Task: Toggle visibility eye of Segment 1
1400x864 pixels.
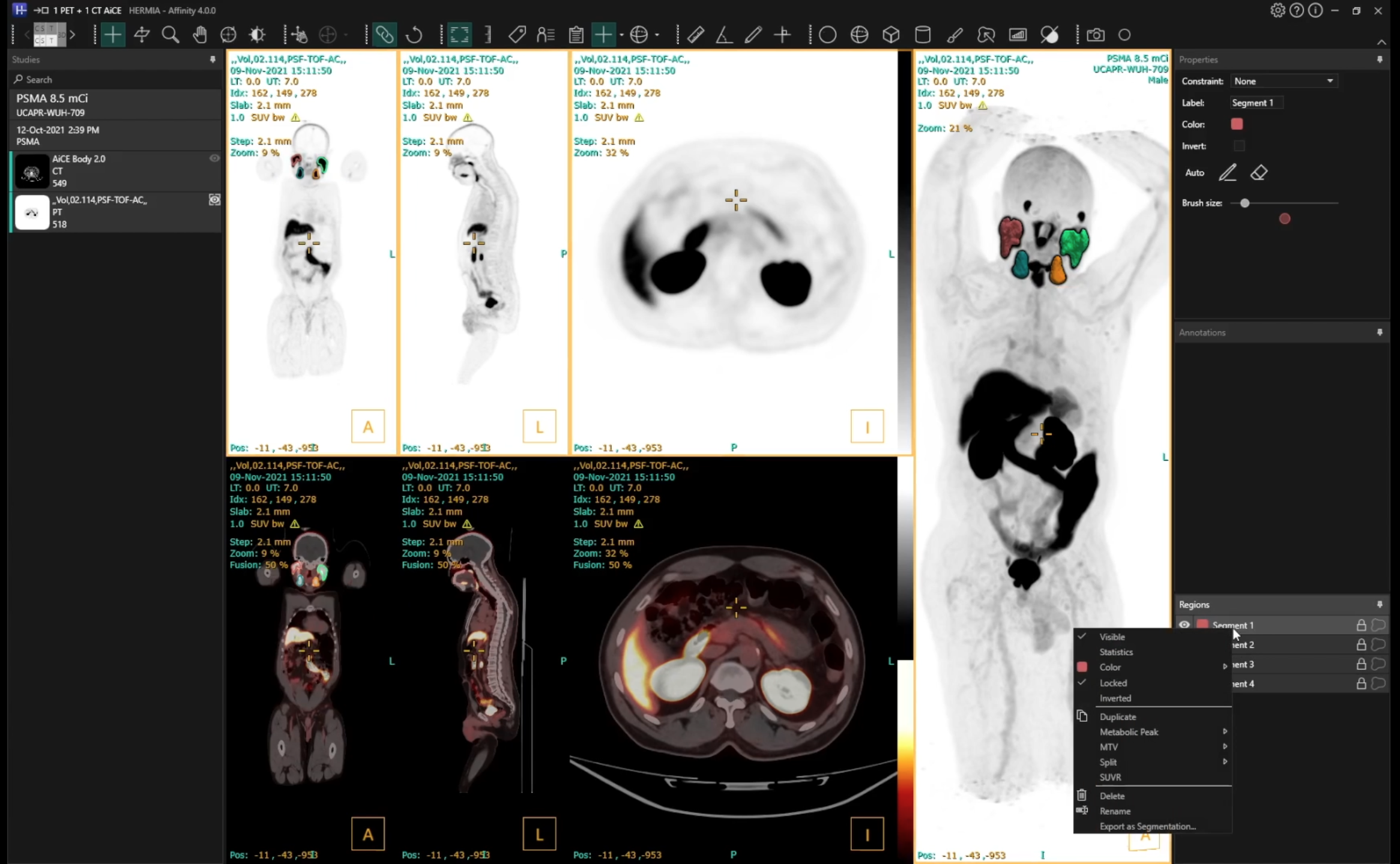Action: (1184, 625)
